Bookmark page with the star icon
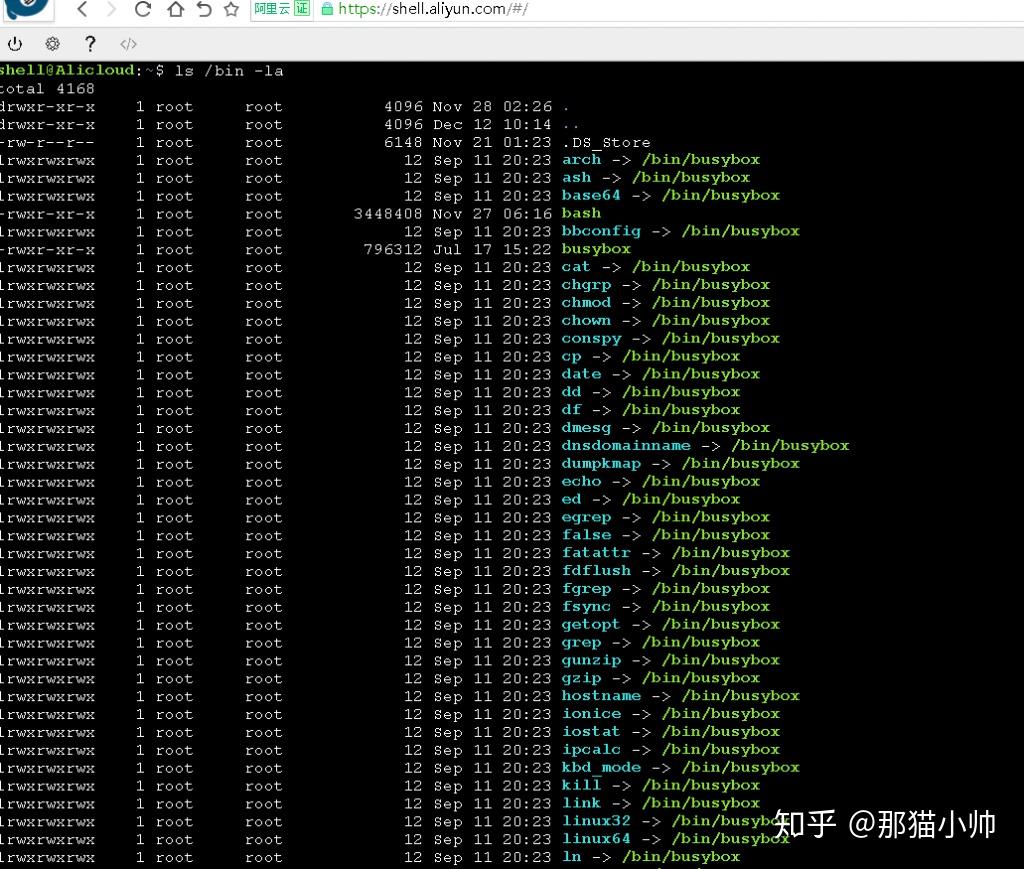Image resolution: width=1024 pixels, height=869 pixels. tap(231, 8)
